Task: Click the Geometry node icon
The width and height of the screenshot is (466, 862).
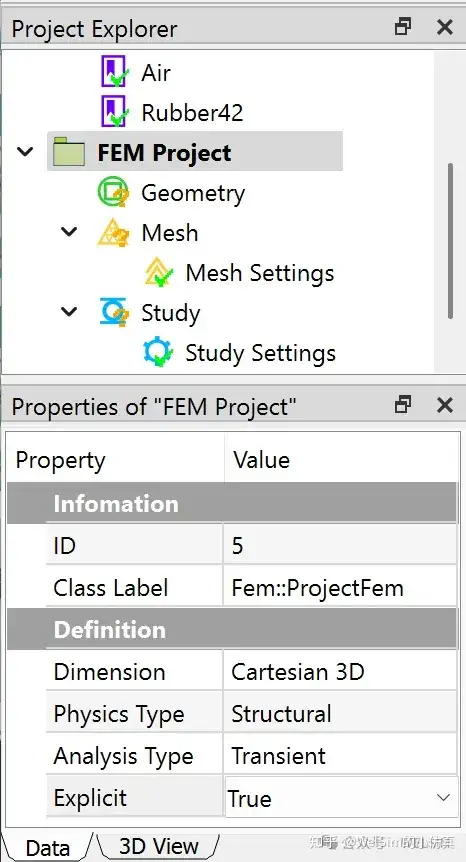Action: [113, 192]
